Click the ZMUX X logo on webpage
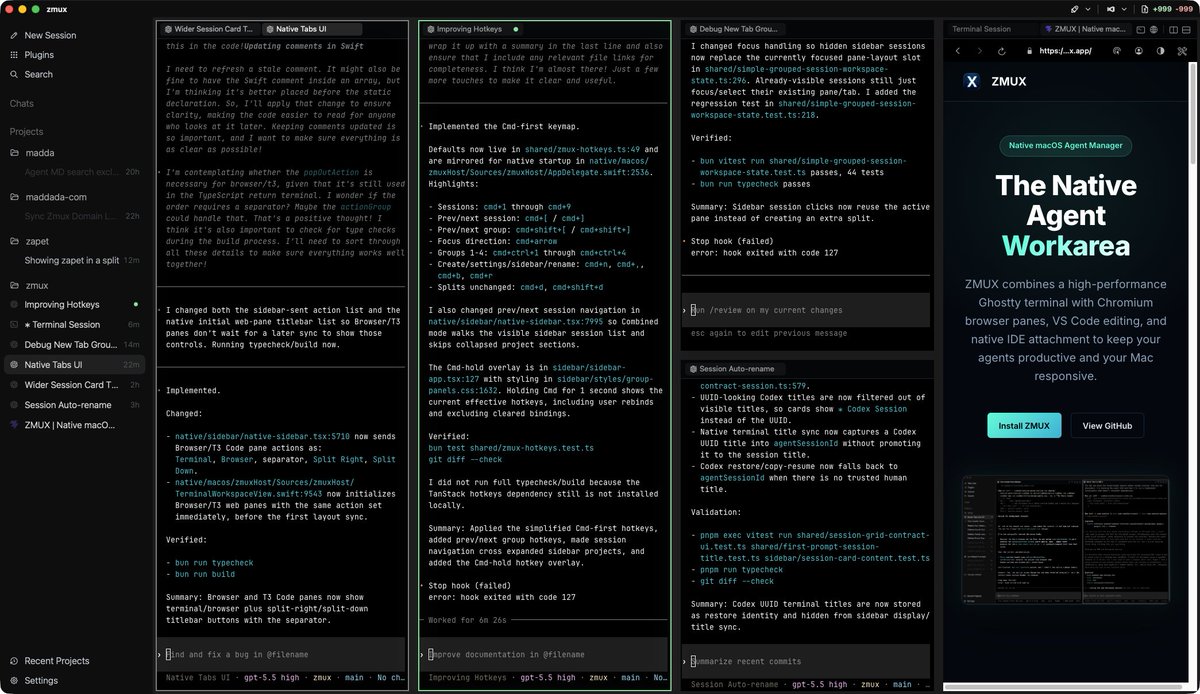Viewport: 1200px width, 694px height. click(x=971, y=82)
